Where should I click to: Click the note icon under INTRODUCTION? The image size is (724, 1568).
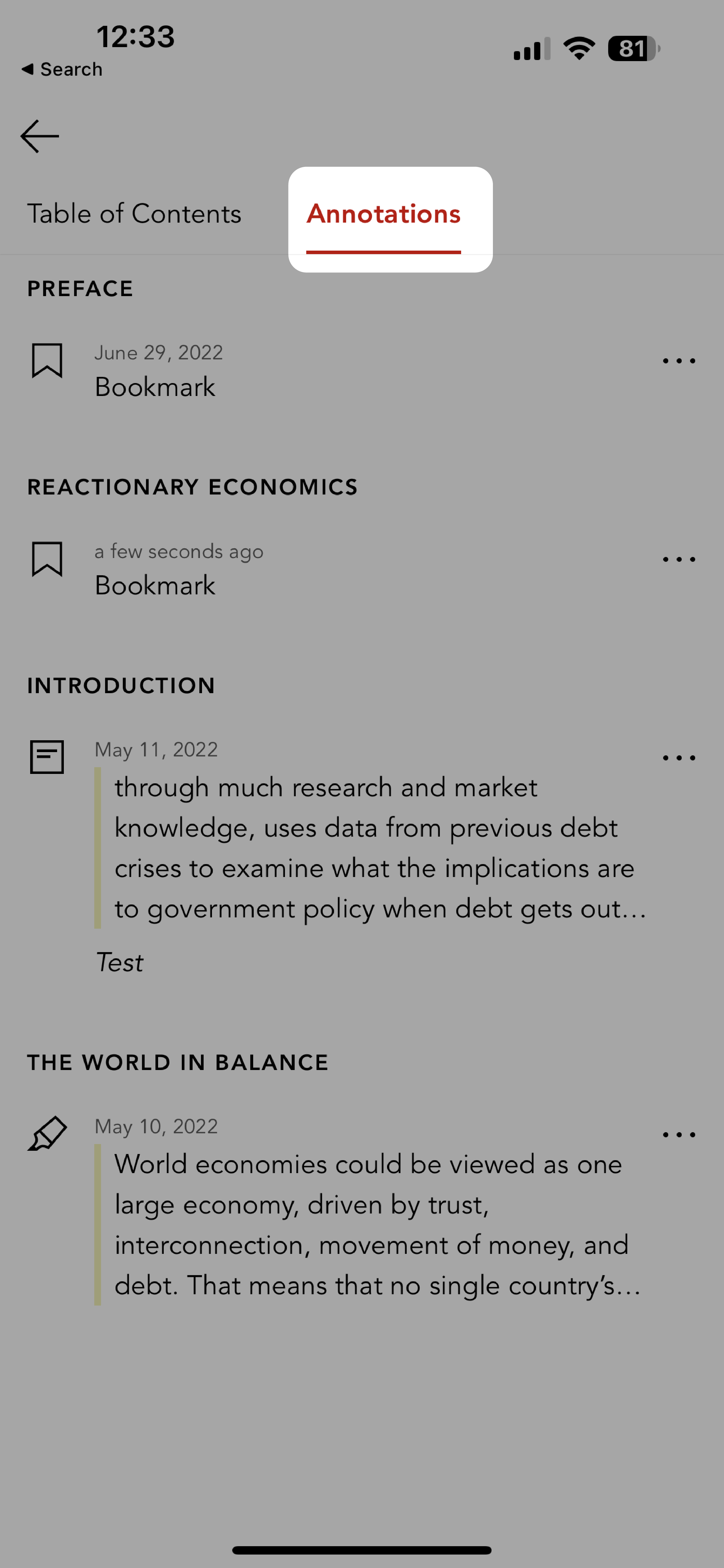[x=47, y=757]
